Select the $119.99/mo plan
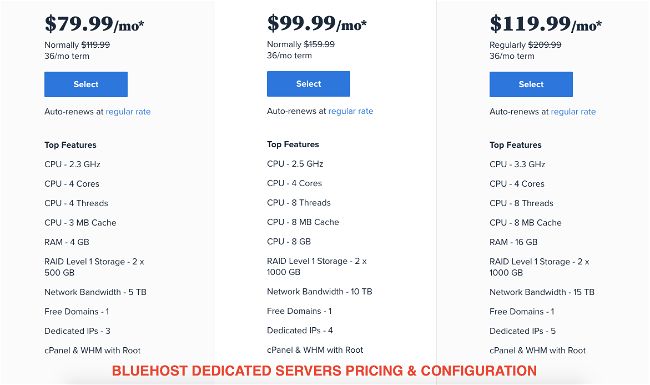The image size is (650, 385). (531, 84)
